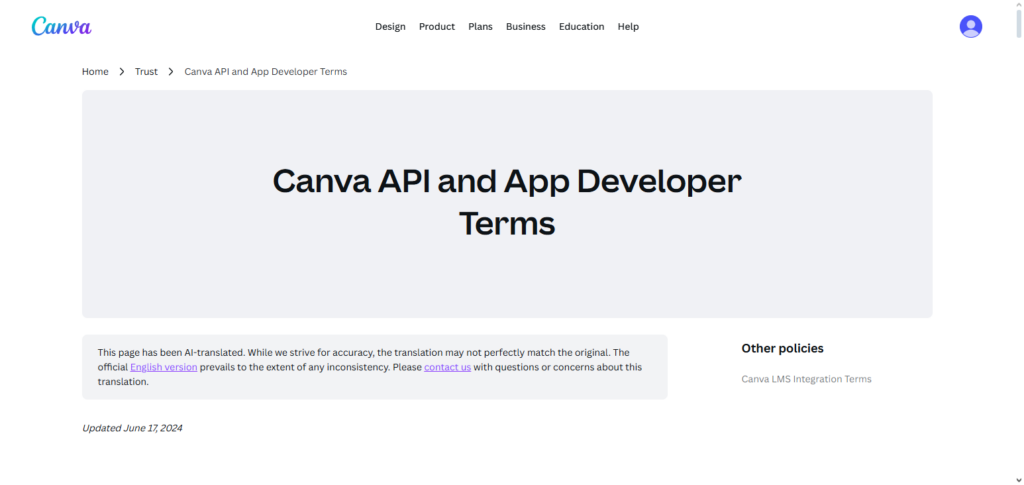Screen dimensions: 1024x485
Task: Click the Canva logo
Action: (61, 26)
